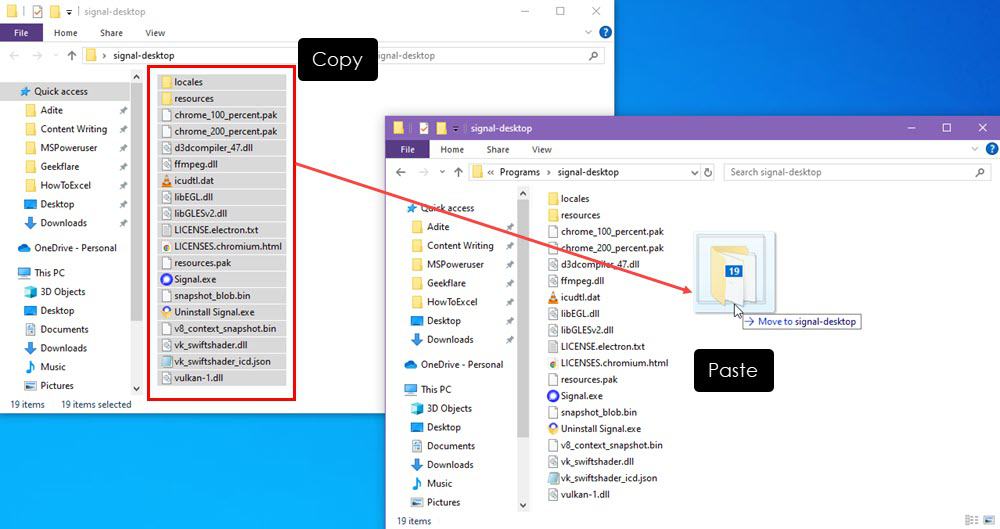Select libGLESv2.dll in front window
1000x529 pixels.
click(x=580, y=331)
